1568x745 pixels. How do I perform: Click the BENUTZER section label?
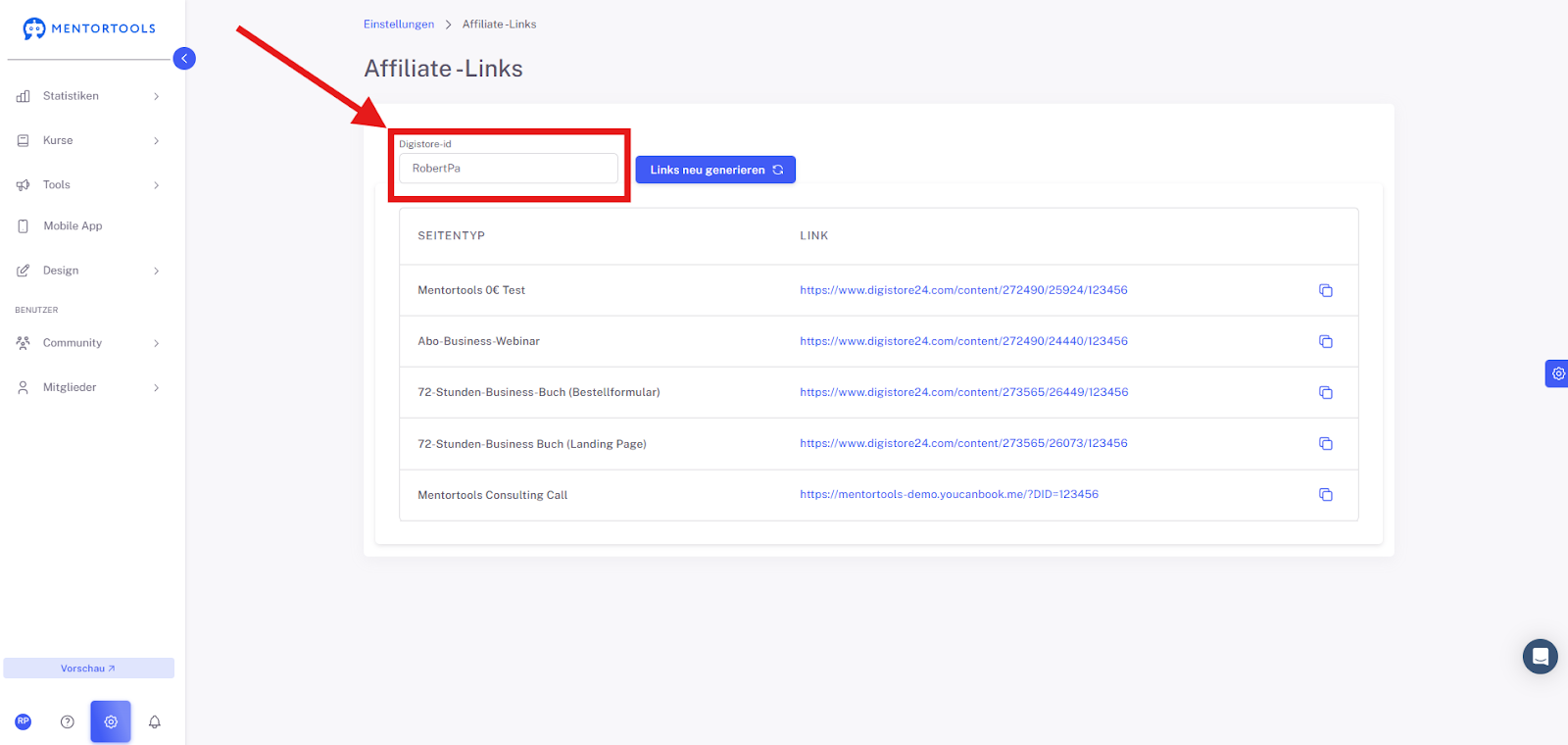pyautogui.click(x=36, y=310)
